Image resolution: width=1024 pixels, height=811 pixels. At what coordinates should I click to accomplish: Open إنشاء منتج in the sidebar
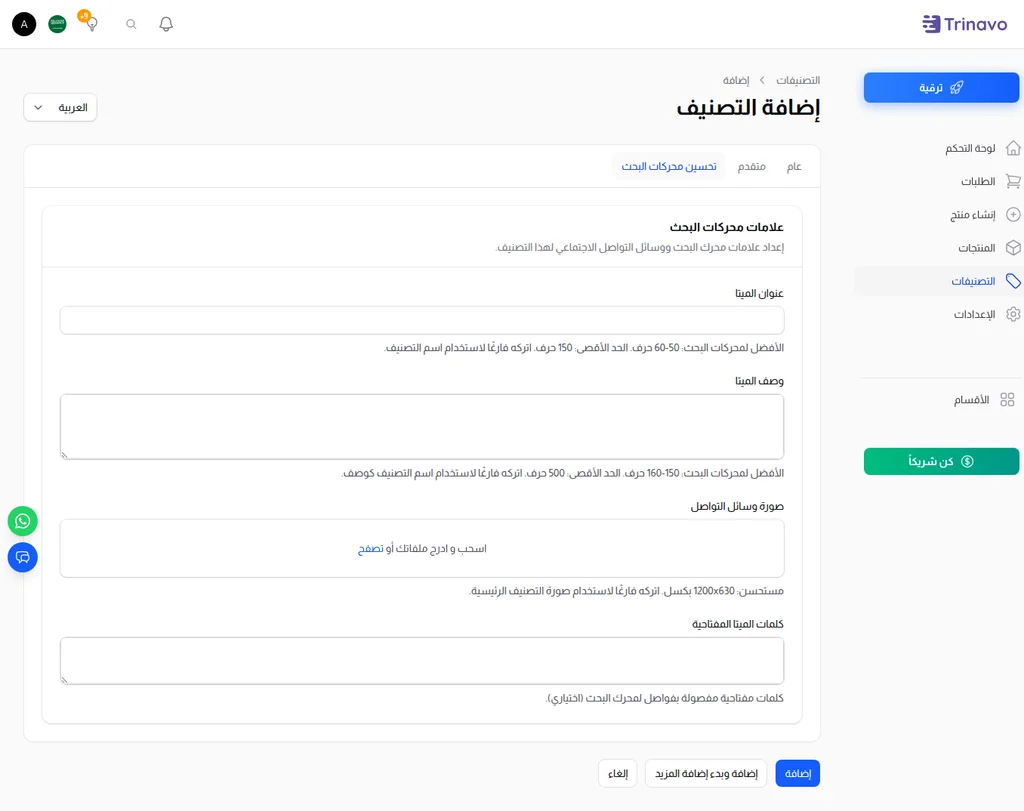(972, 214)
